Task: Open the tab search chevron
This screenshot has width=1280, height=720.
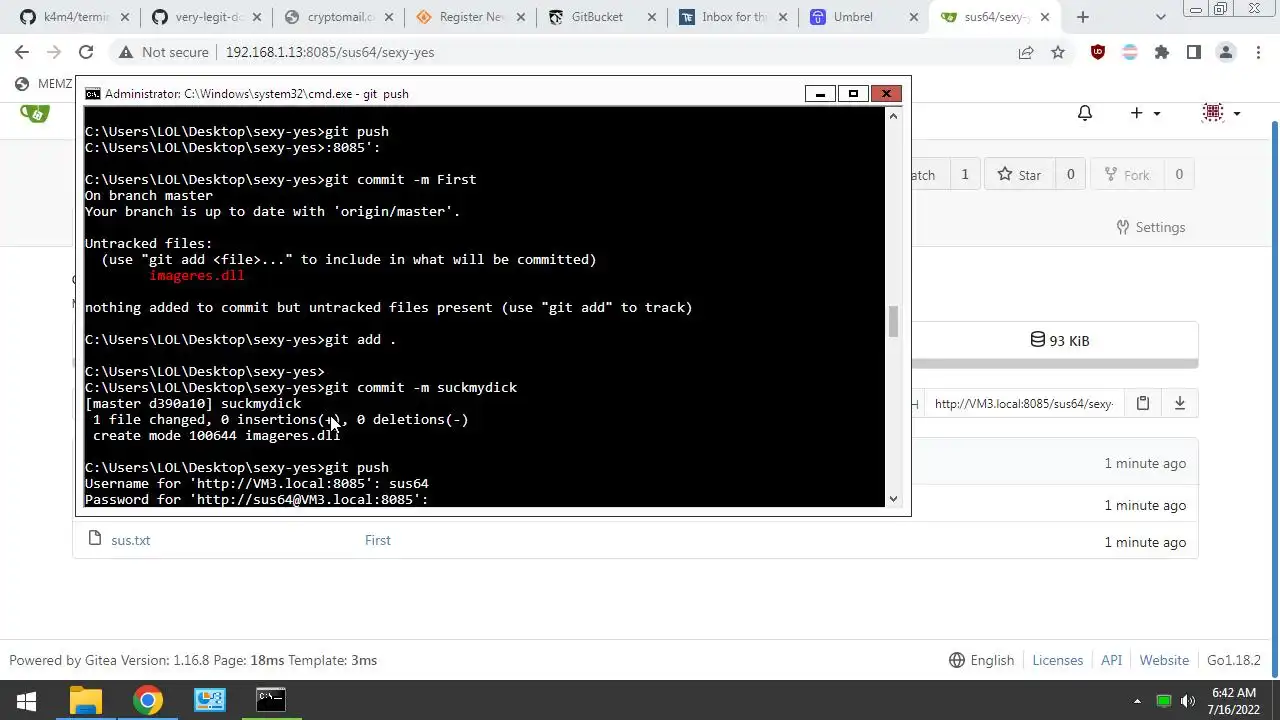Action: click(1160, 17)
